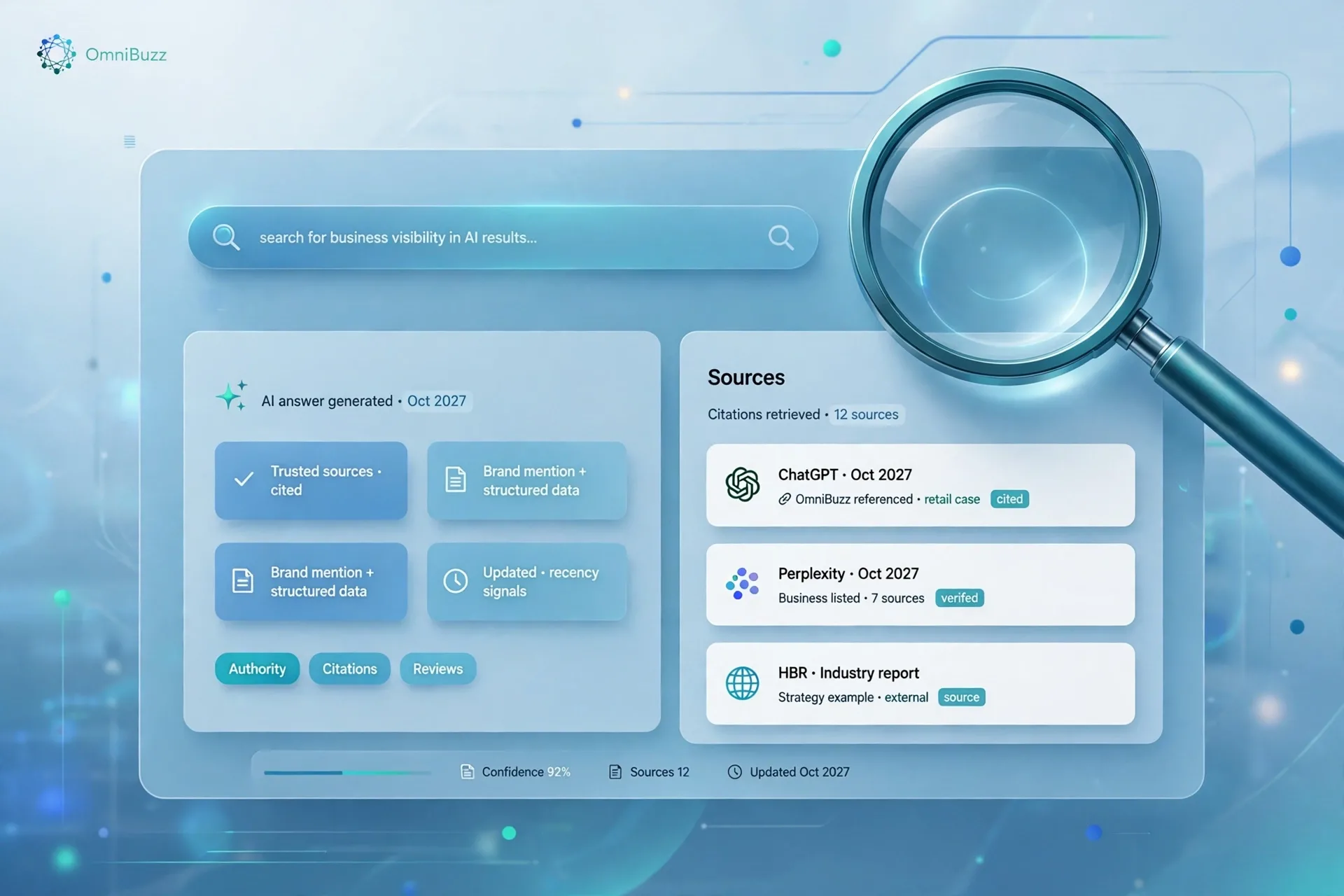Click the left magnifier icon in search bar
This screenshot has height=896, width=1344.
pos(226,237)
